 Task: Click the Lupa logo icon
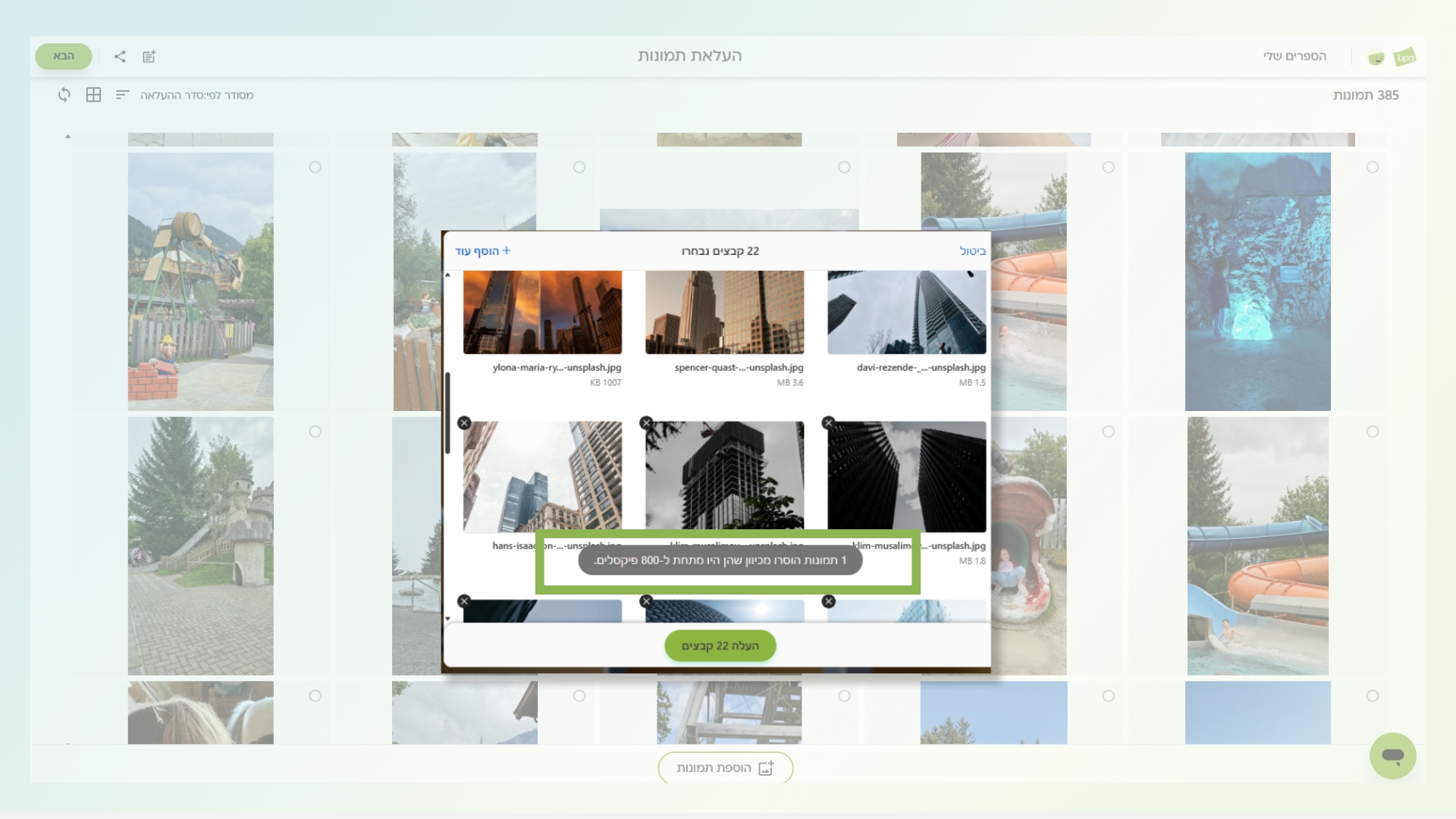click(1404, 57)
